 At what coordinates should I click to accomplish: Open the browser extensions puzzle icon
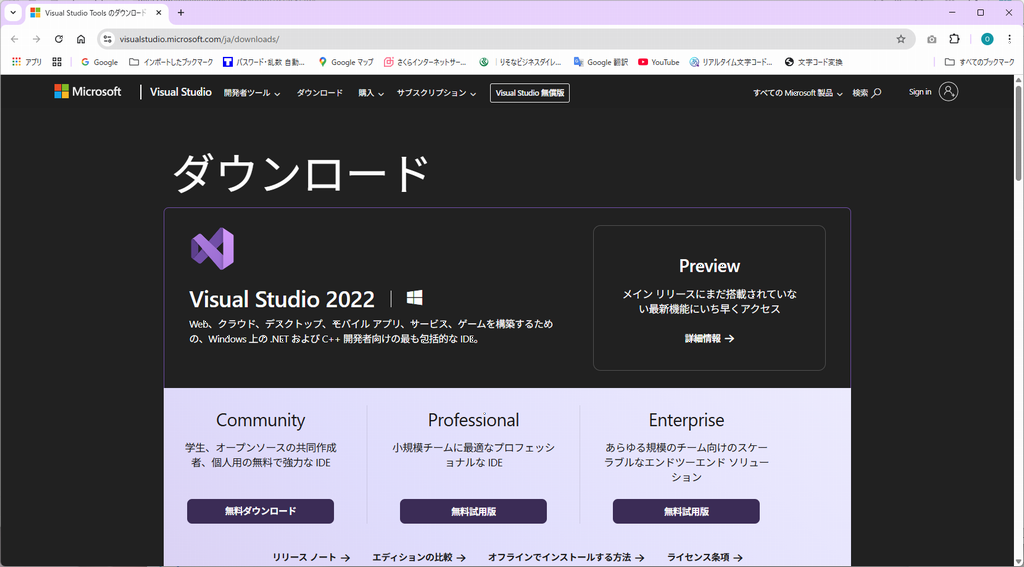click(954, 39)
